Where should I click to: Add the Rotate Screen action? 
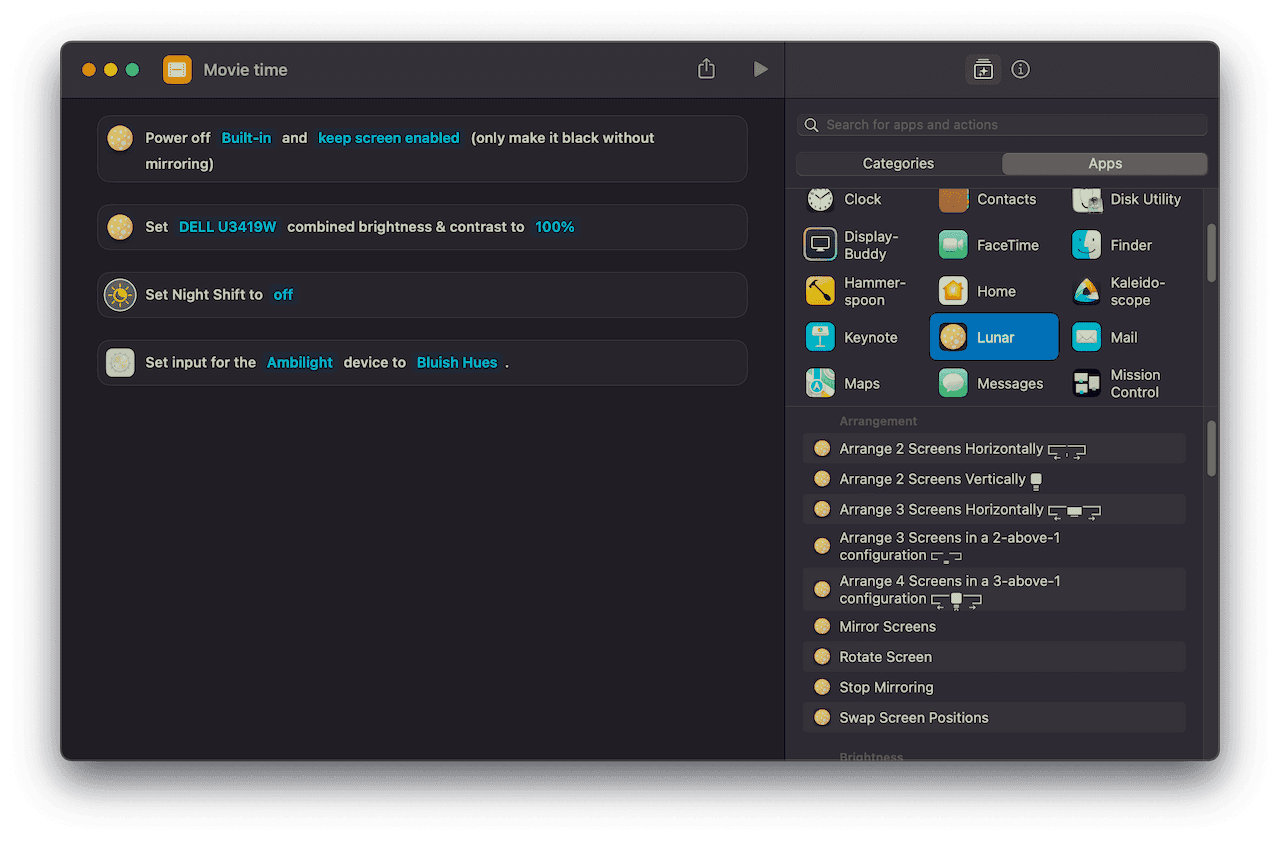994,657
